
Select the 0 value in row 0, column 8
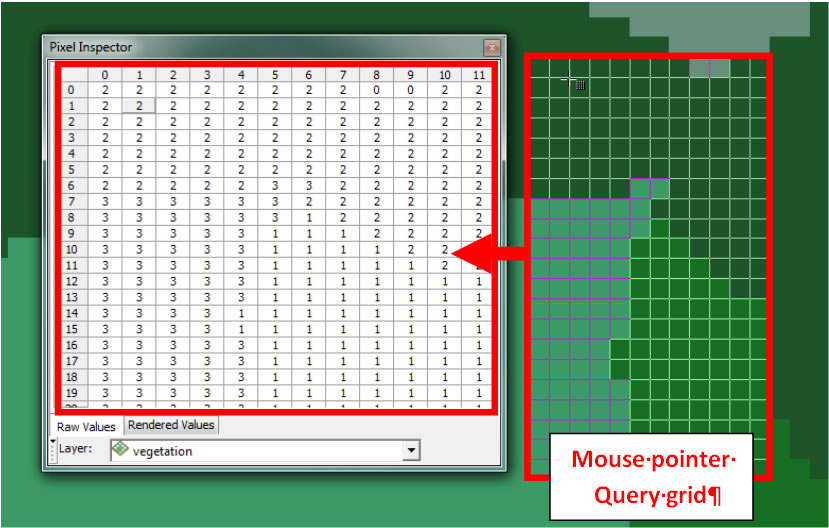point(376,90)
